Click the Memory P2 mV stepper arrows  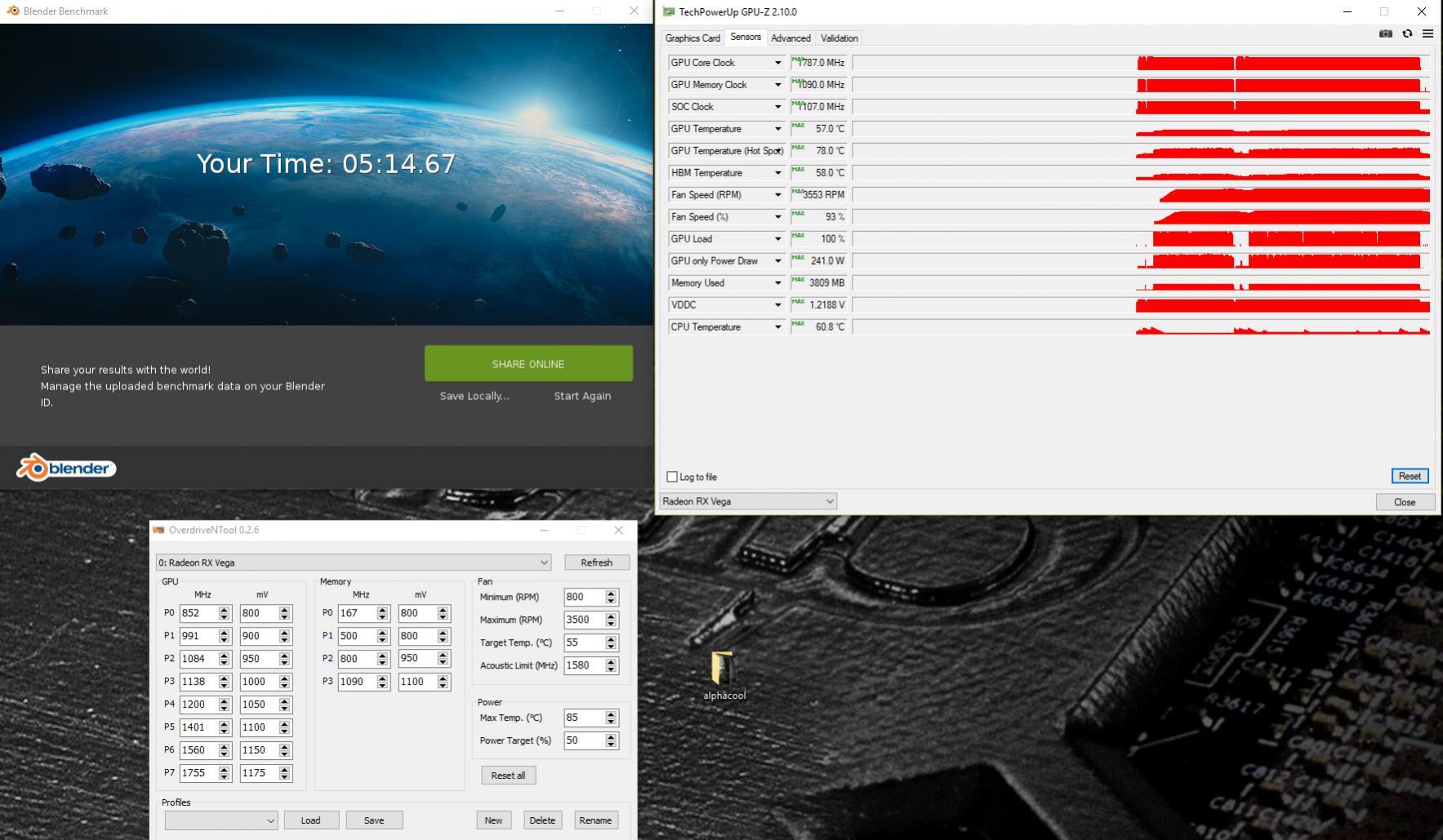pos(443,659)
